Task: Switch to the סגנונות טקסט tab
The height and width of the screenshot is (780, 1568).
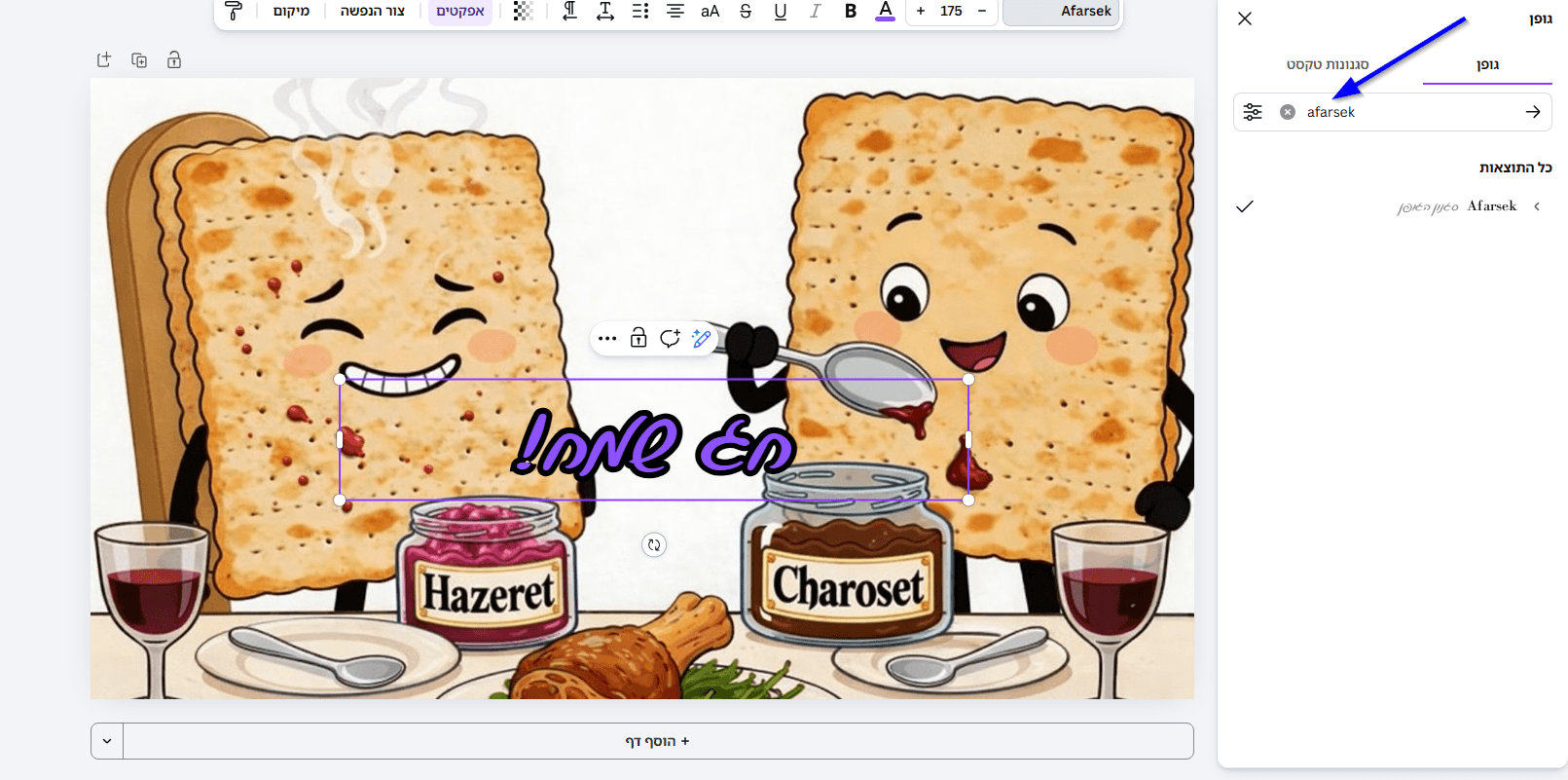Action: [x=1327, y=64]
